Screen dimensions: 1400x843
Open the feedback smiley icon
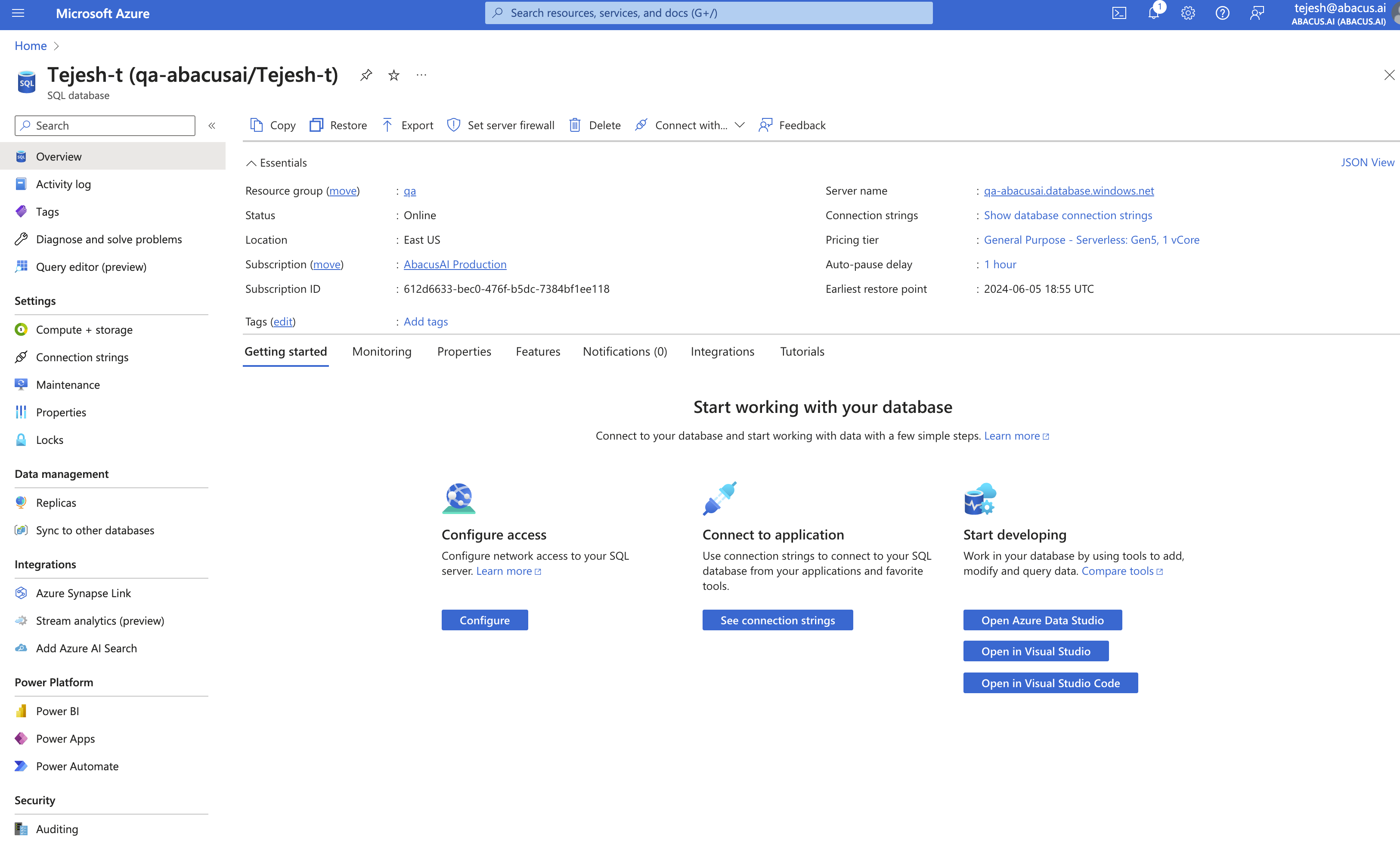coord(1256,12)
